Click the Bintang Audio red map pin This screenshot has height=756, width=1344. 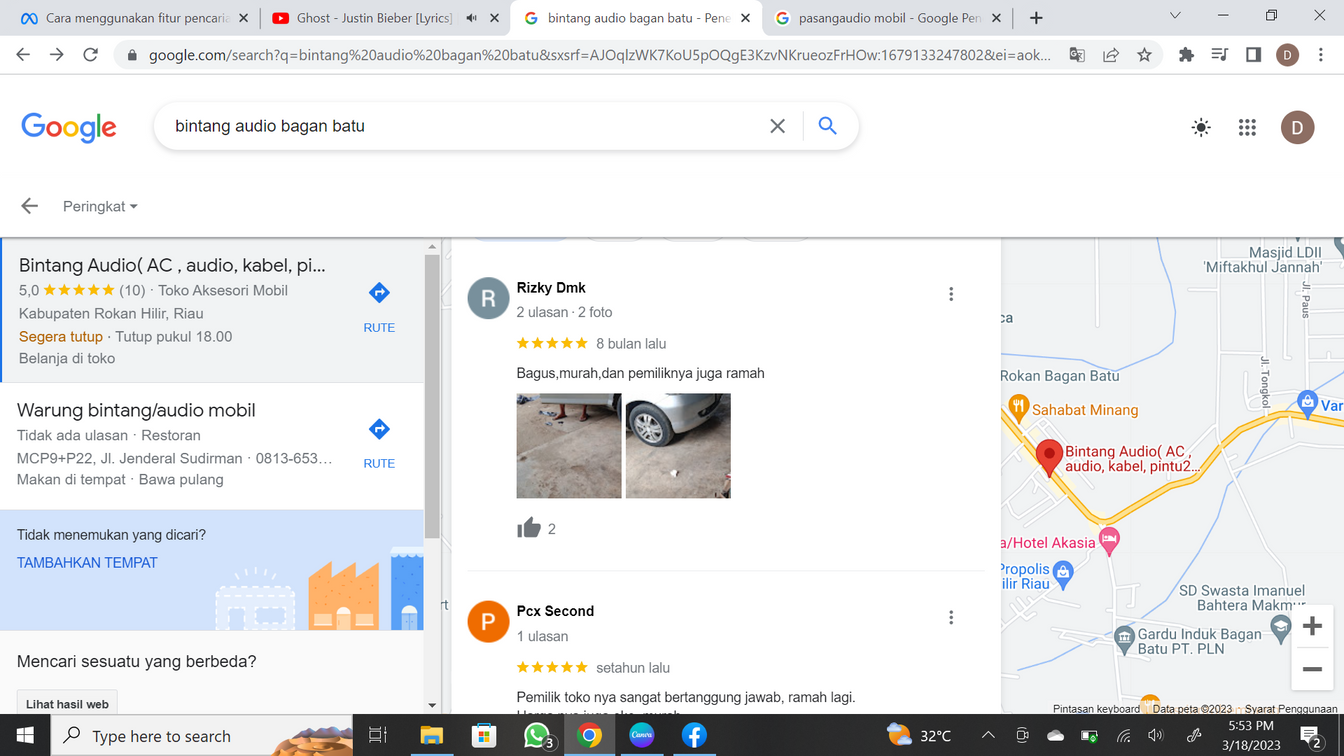click(1049, 457)
